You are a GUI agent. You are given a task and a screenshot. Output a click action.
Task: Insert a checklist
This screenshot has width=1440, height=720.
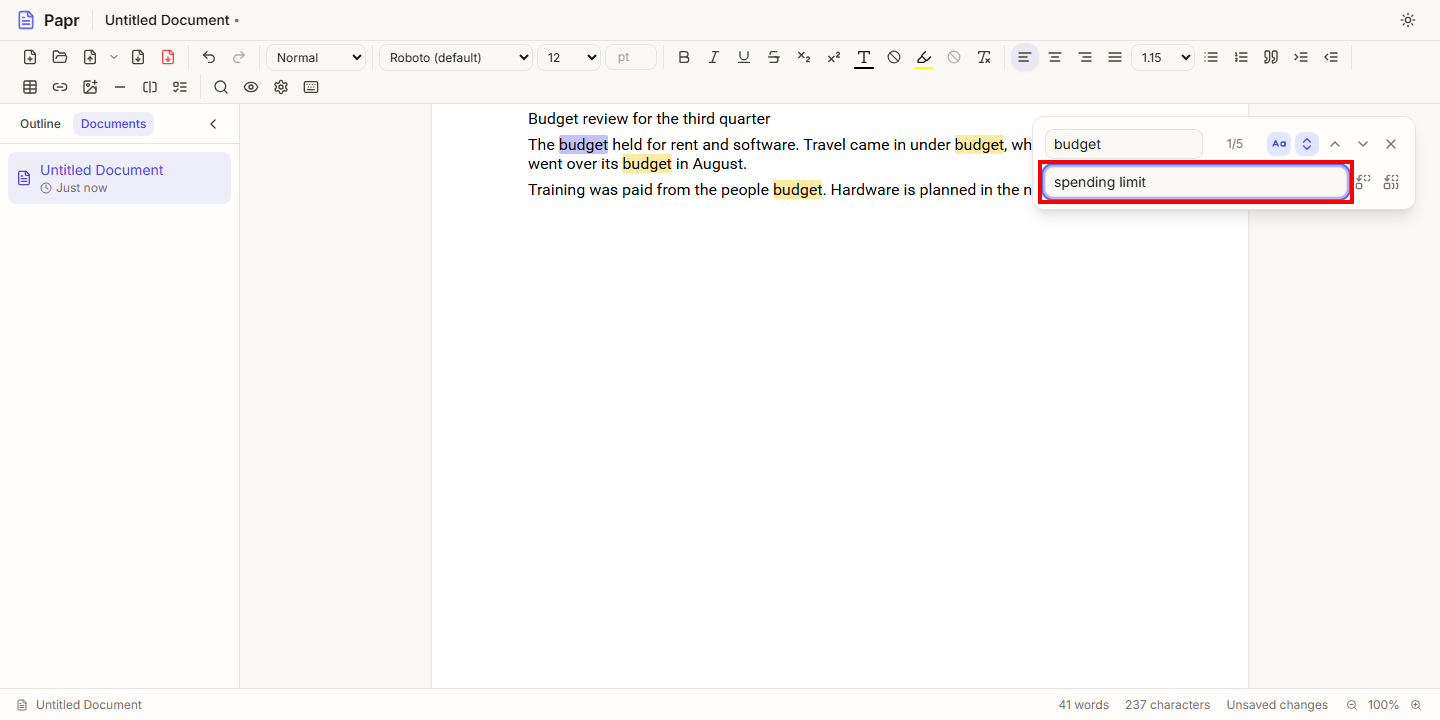pyautogui.click(x=180, y=87)
